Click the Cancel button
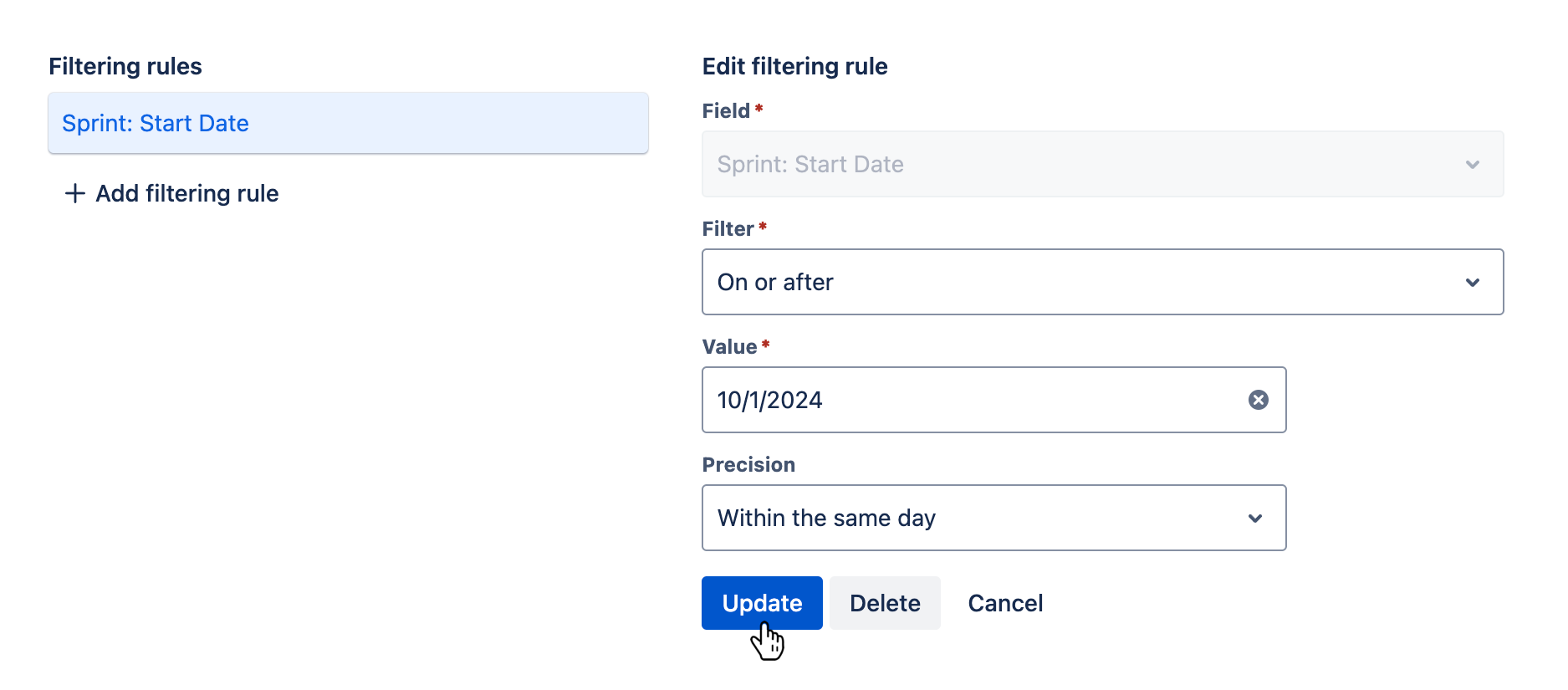 pyautogui.click(x=1005, y=603)
